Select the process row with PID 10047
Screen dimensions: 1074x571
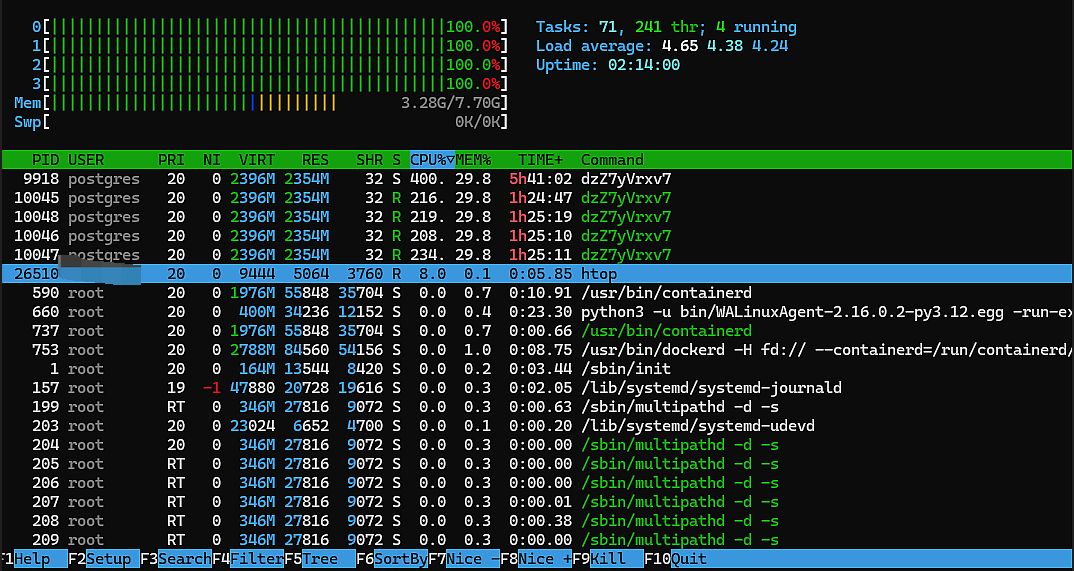tap(537, 255)
